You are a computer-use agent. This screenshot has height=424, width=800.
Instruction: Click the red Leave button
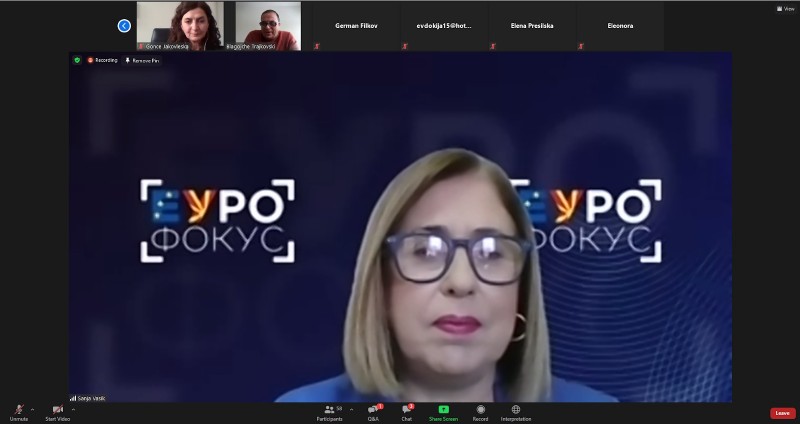pos(782,413)
